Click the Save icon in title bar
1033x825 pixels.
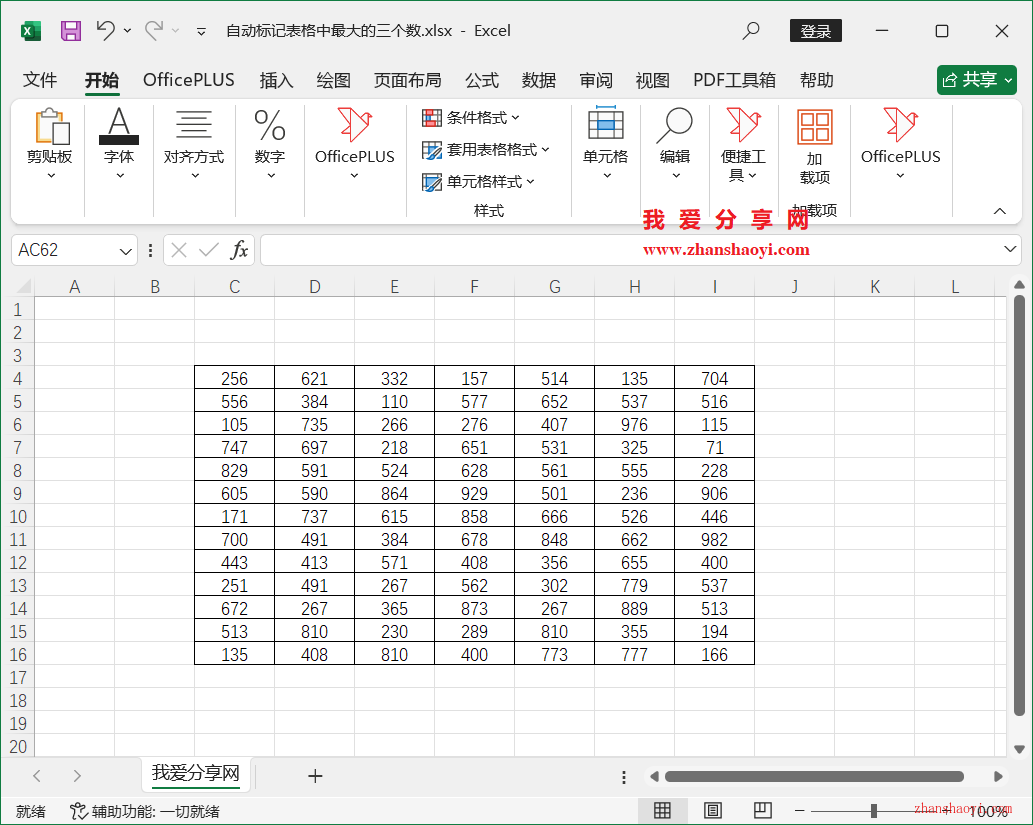point(70,31)
